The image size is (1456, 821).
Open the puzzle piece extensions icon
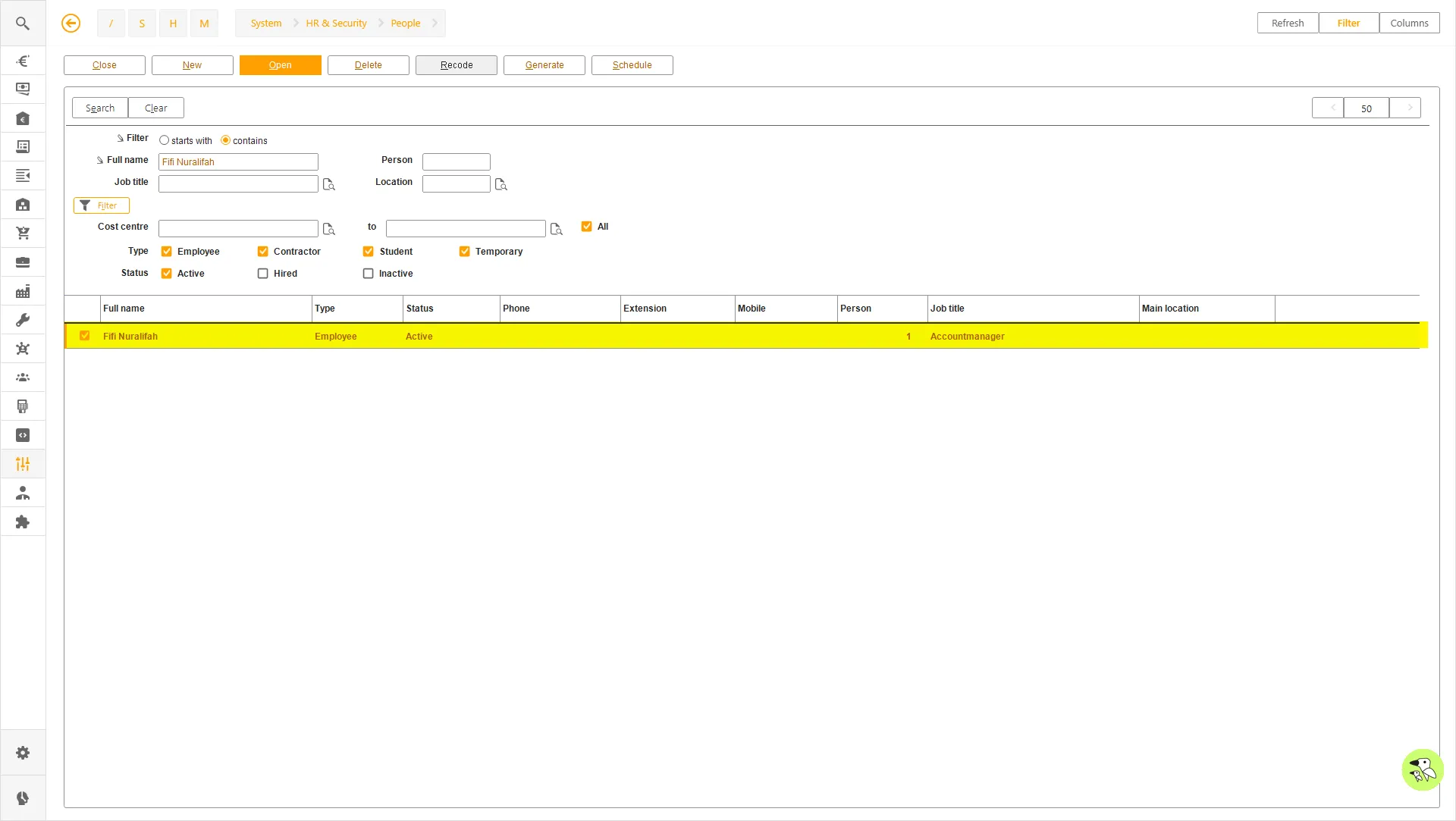click(x=23, y=522)
